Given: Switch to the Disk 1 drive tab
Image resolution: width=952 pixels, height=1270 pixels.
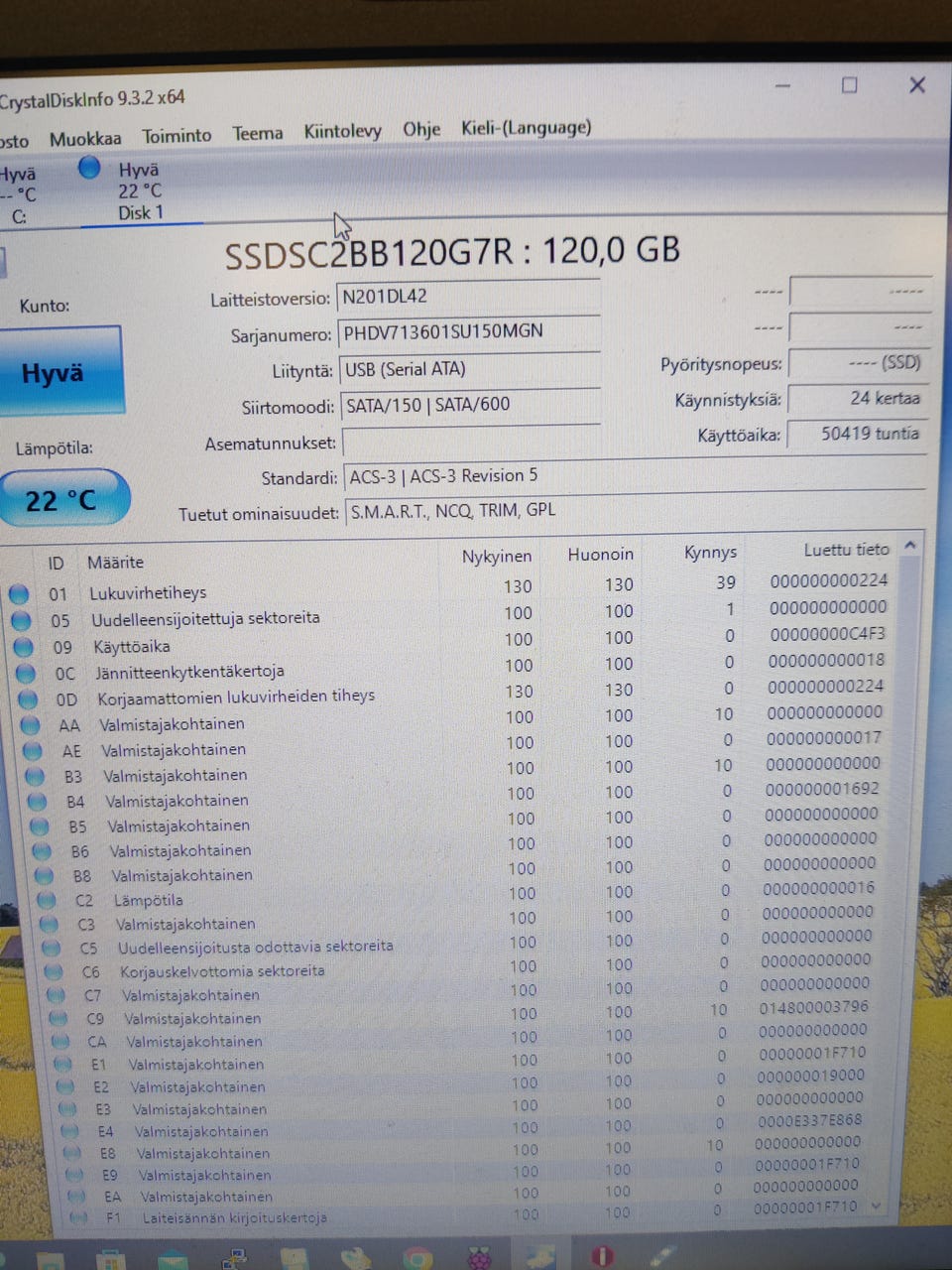Looking at the screenshot, I should 140,191.
